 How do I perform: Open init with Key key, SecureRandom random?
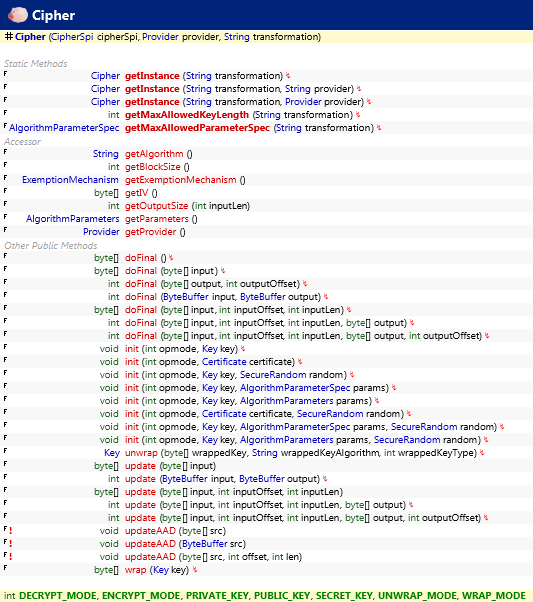[x=132, y=375]
